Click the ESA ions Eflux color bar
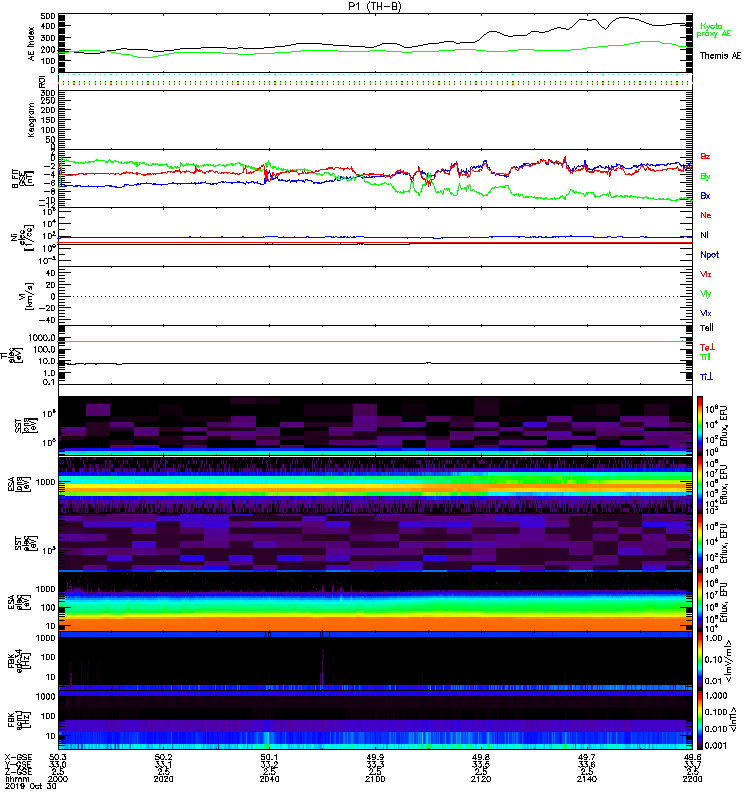The height and width of the screenshot is (800, 750). tap(699, 484)
